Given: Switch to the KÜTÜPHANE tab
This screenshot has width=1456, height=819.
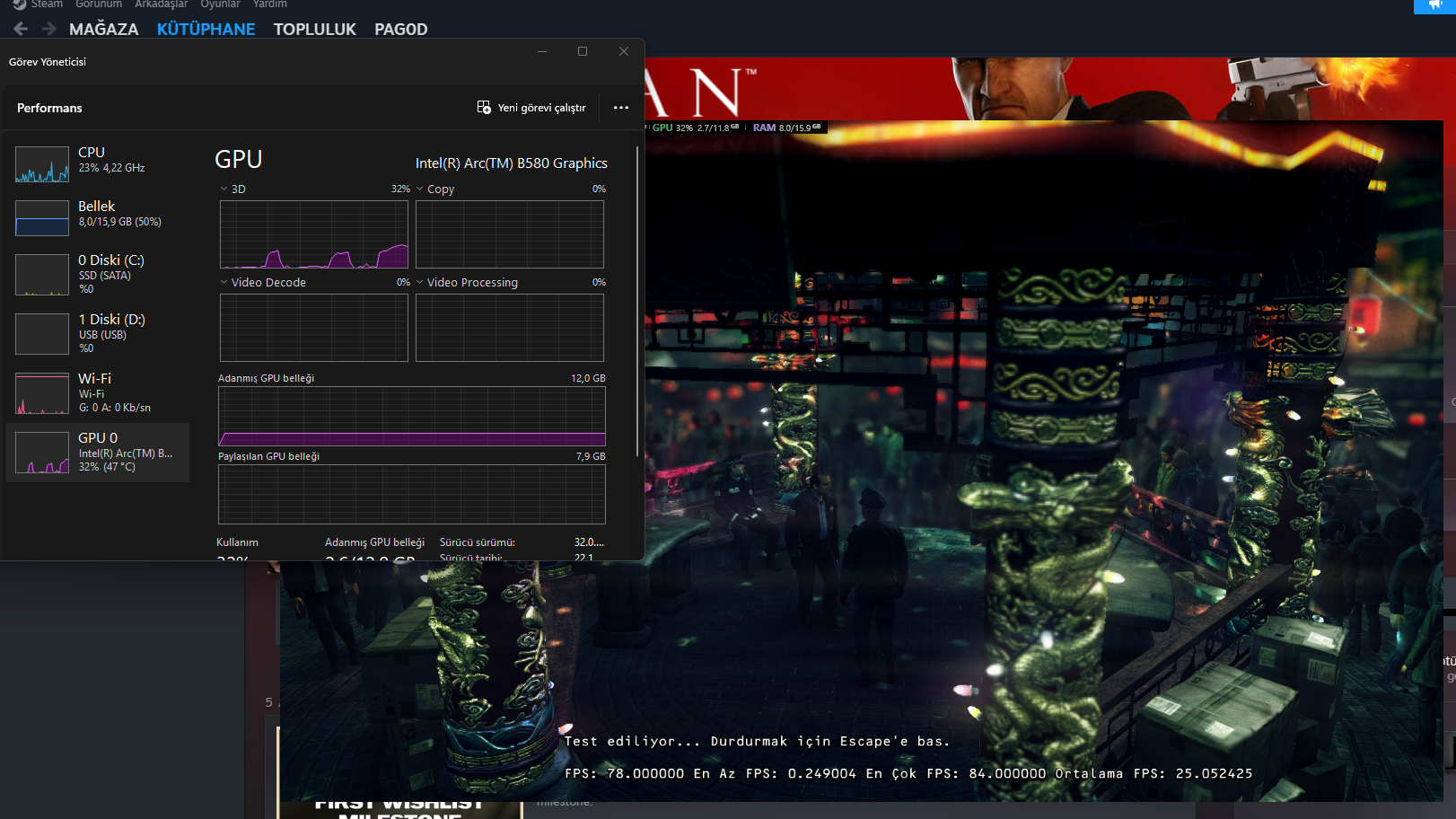Looking at the screenshot, I should click(x=206, y=29).
